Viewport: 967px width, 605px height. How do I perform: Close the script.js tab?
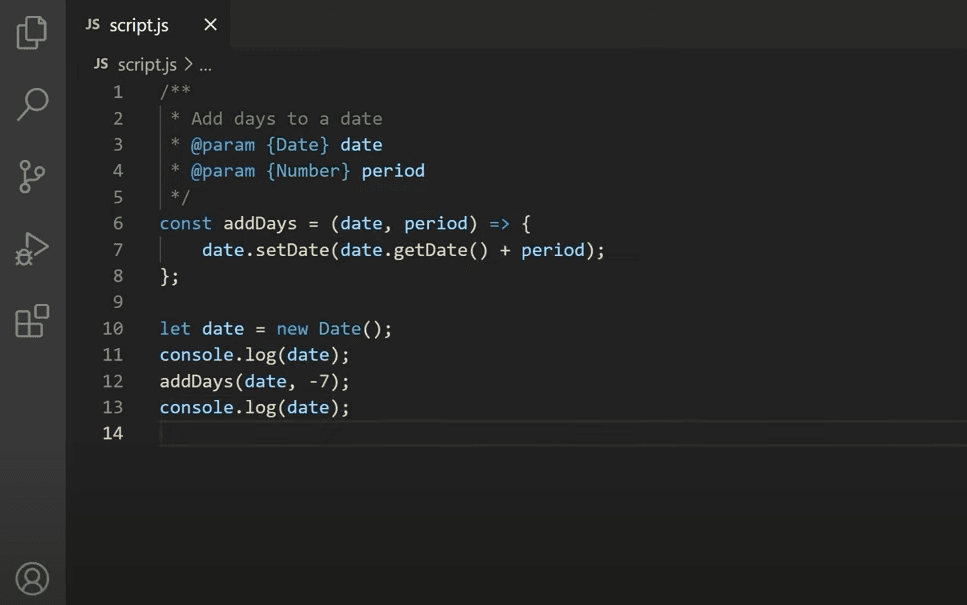(x=210, y=25)
